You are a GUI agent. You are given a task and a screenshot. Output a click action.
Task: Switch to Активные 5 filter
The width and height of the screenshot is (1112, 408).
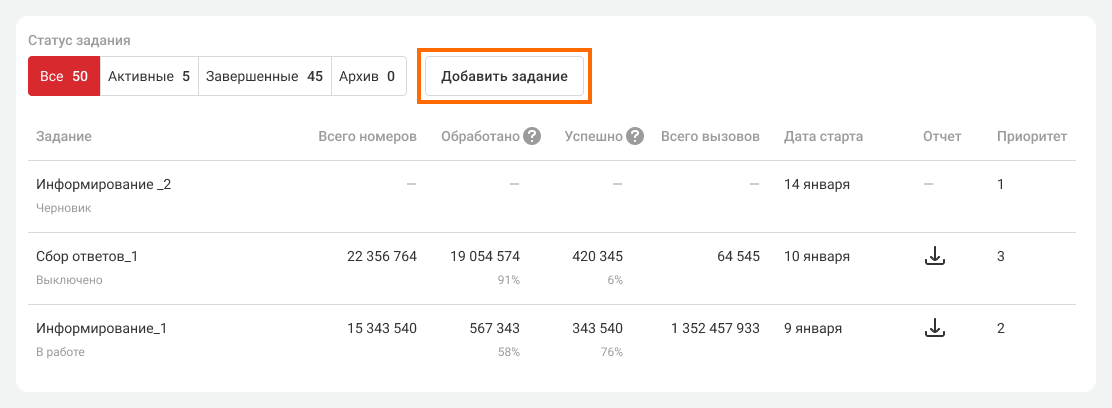(x=149, y=76)
